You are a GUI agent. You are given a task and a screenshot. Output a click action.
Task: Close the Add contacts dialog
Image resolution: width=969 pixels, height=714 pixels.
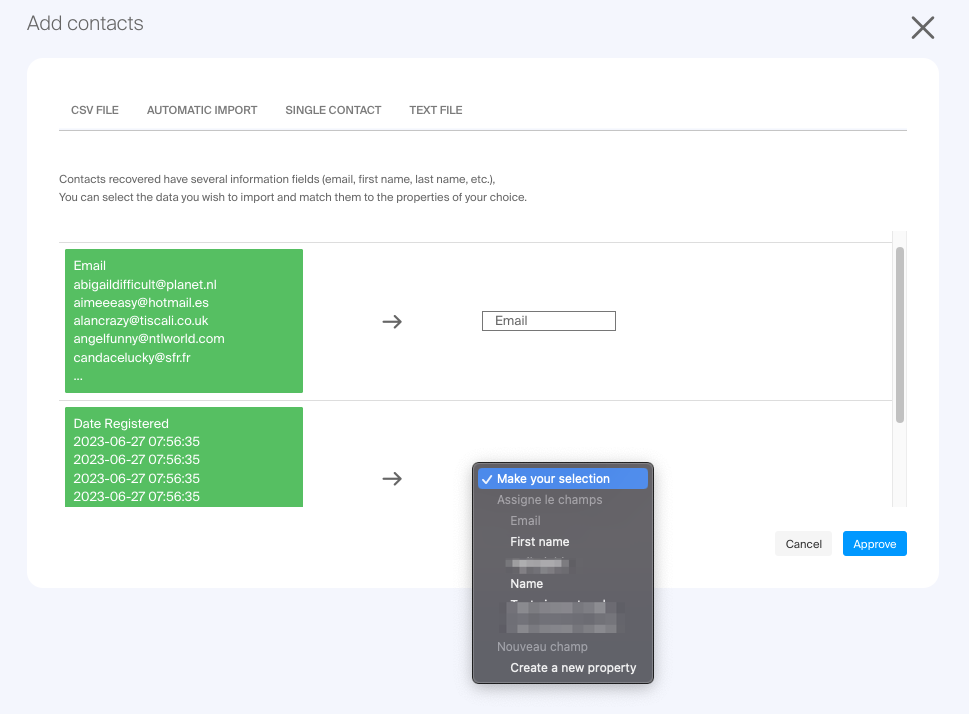(x=922, y=28)
